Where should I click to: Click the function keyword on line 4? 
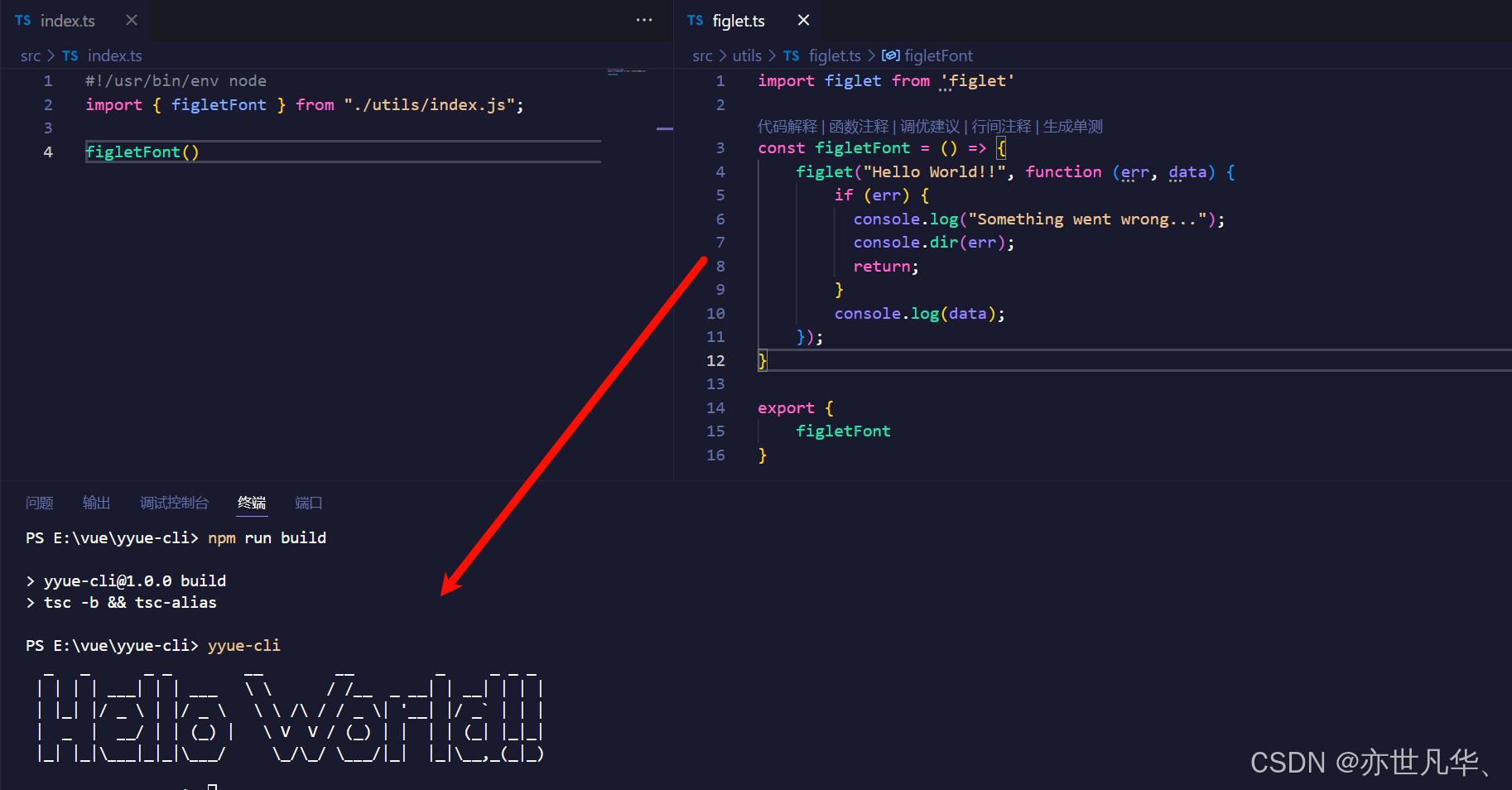(1063, 172)
